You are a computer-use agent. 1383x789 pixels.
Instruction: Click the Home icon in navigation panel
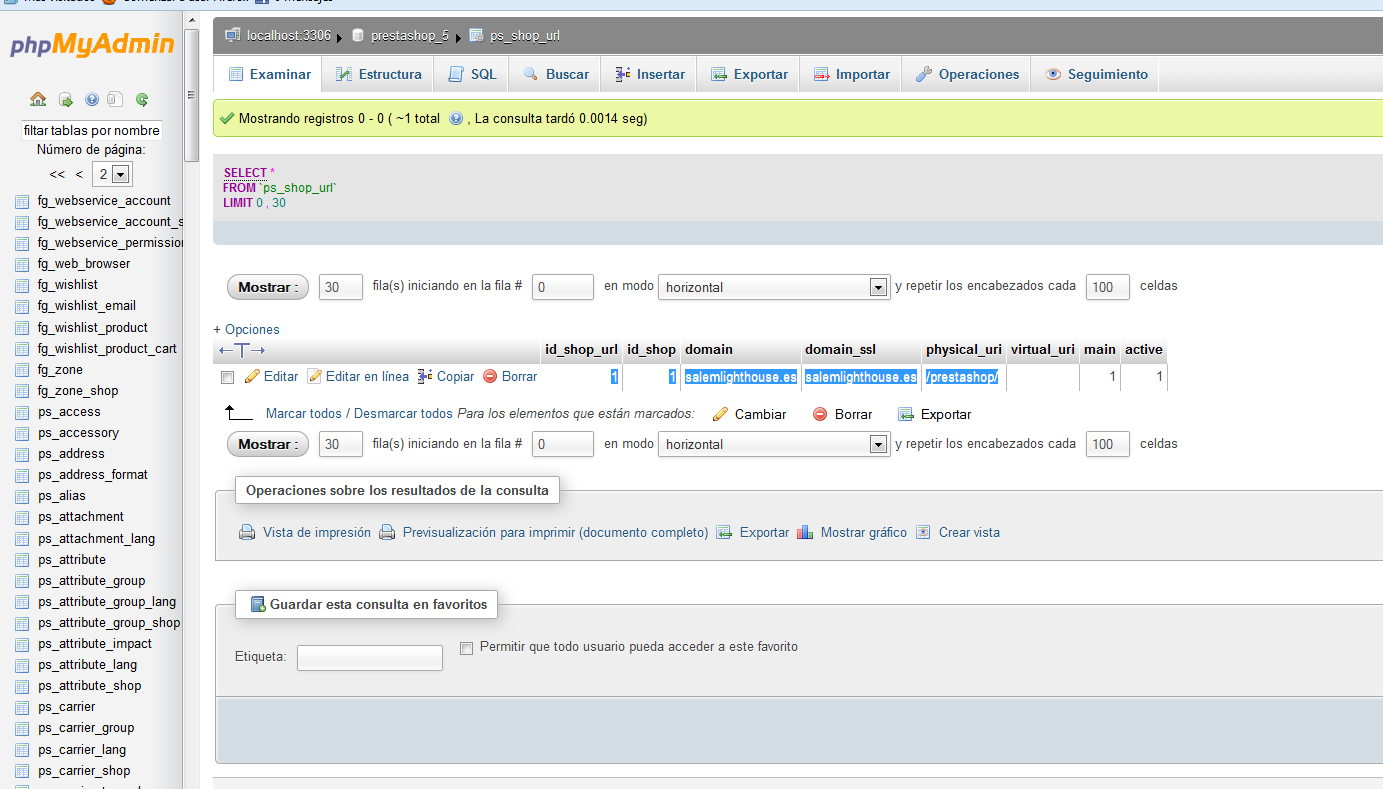click(x=38, y=99)
